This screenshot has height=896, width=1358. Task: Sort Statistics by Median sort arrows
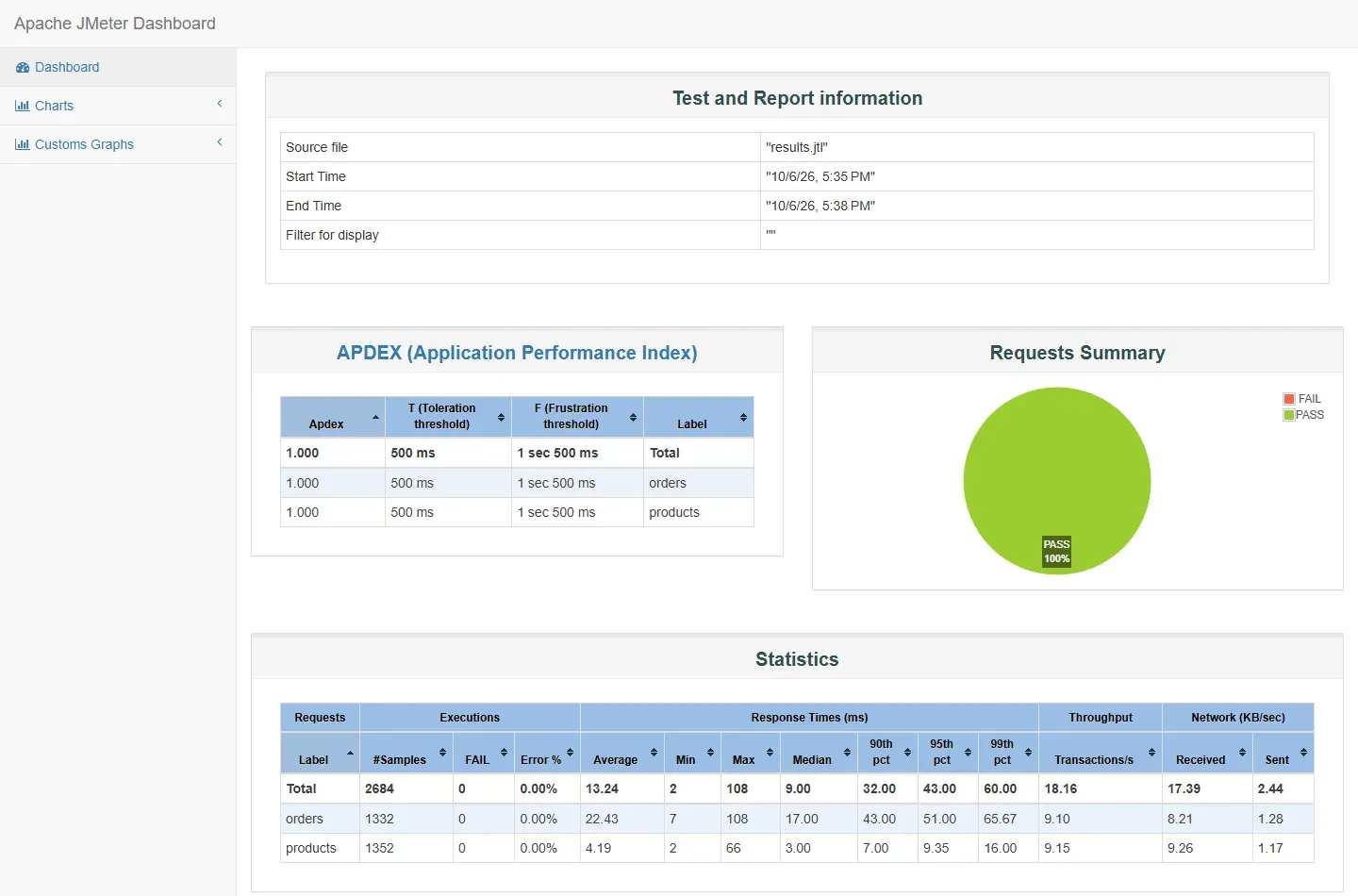[847, 753]
